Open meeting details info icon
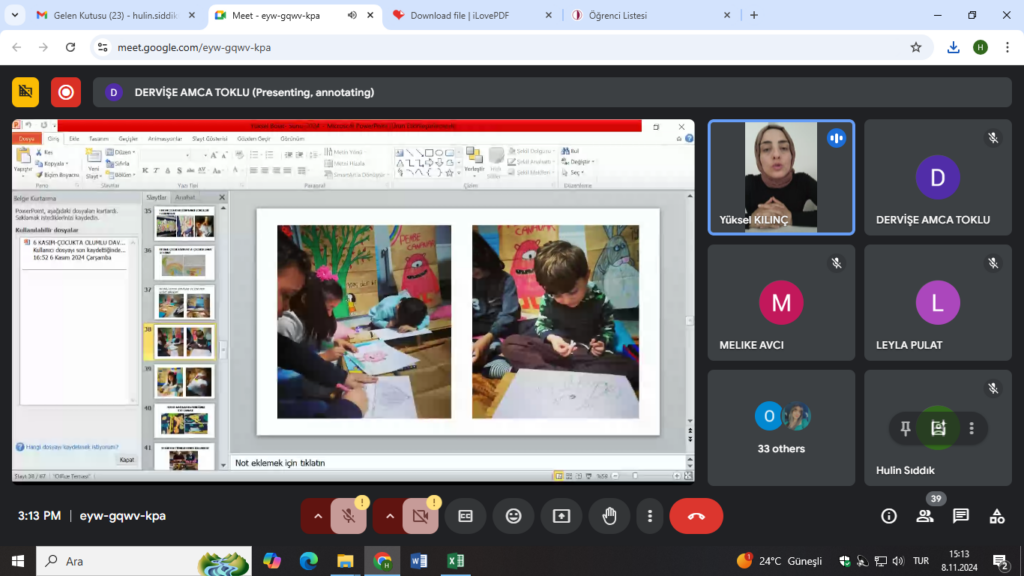This screenshot has height=576, width=1024. click(889, 516)
